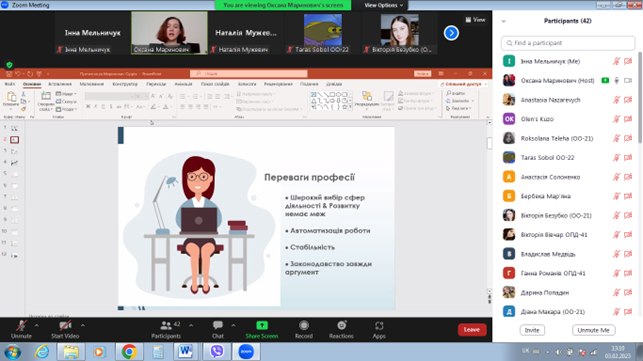Open Windows Start button
The image size is (643, 361).
pos(12,352)
